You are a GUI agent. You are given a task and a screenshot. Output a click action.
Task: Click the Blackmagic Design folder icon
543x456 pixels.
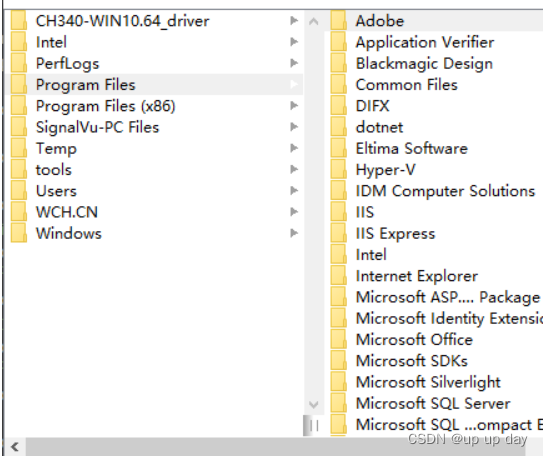click(338, 63)
